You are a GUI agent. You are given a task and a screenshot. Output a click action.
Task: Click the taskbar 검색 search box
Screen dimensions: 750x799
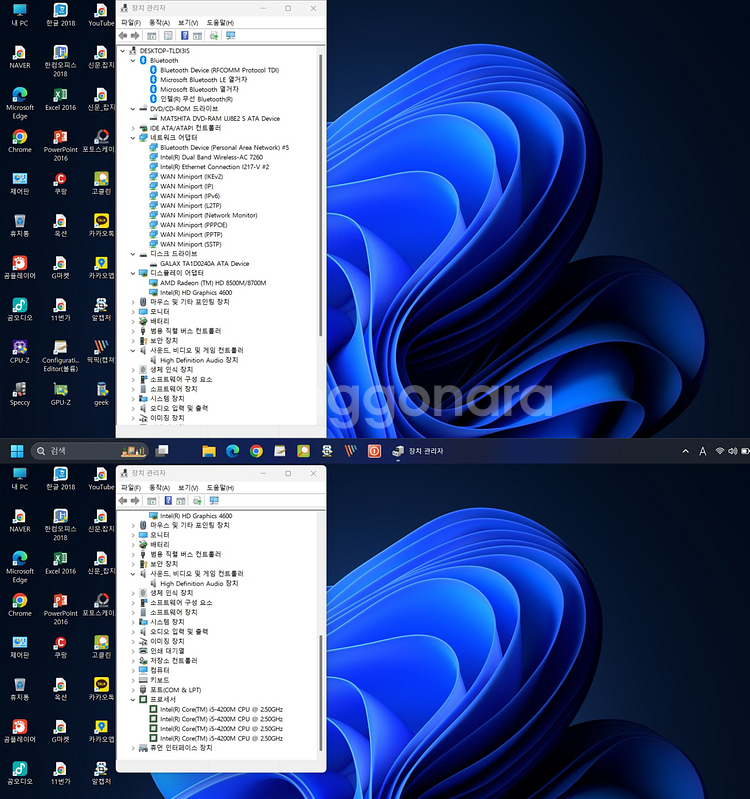[90, 451]
